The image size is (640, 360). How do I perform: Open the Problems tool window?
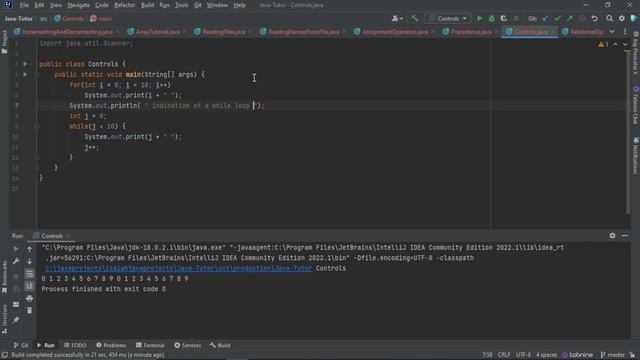coord(111,345)
